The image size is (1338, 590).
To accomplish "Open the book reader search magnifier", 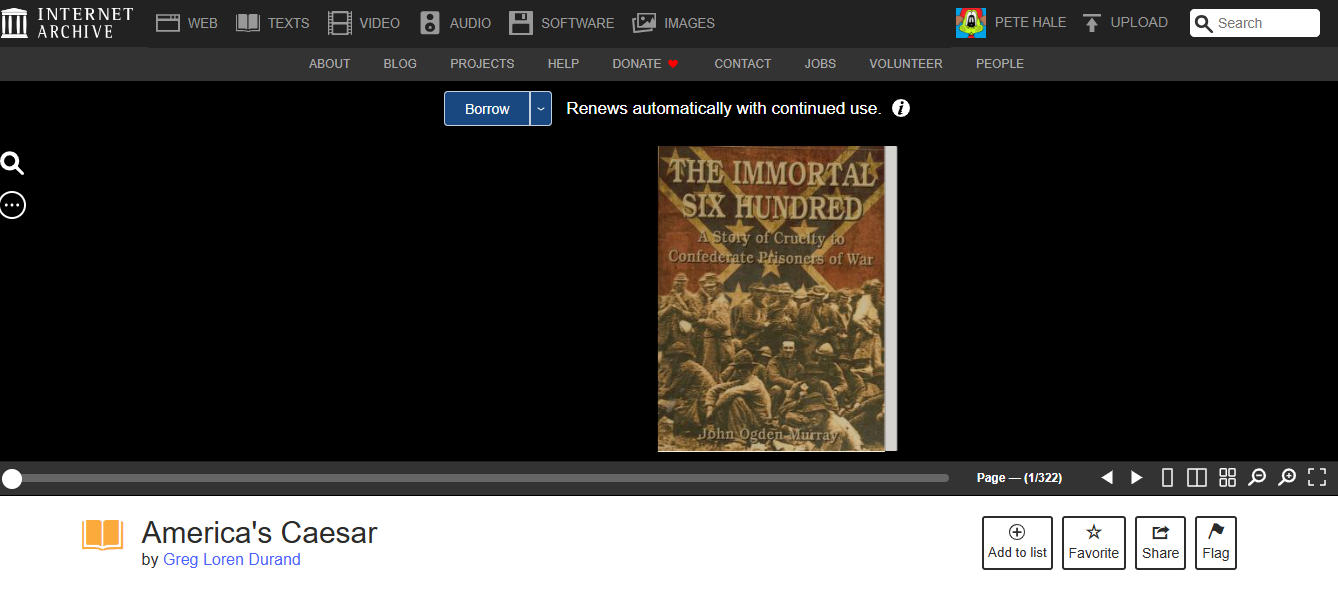I will click(x=12, y=164).
